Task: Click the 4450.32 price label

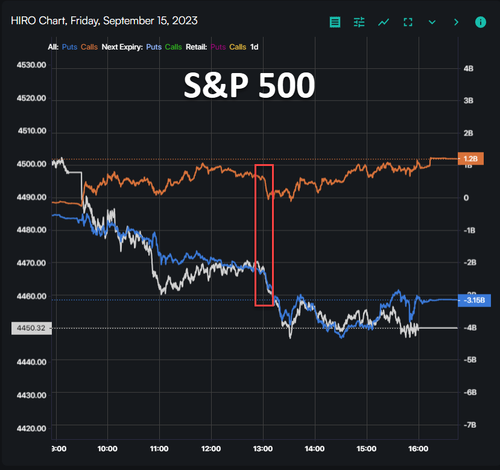Action: (31, 328)
